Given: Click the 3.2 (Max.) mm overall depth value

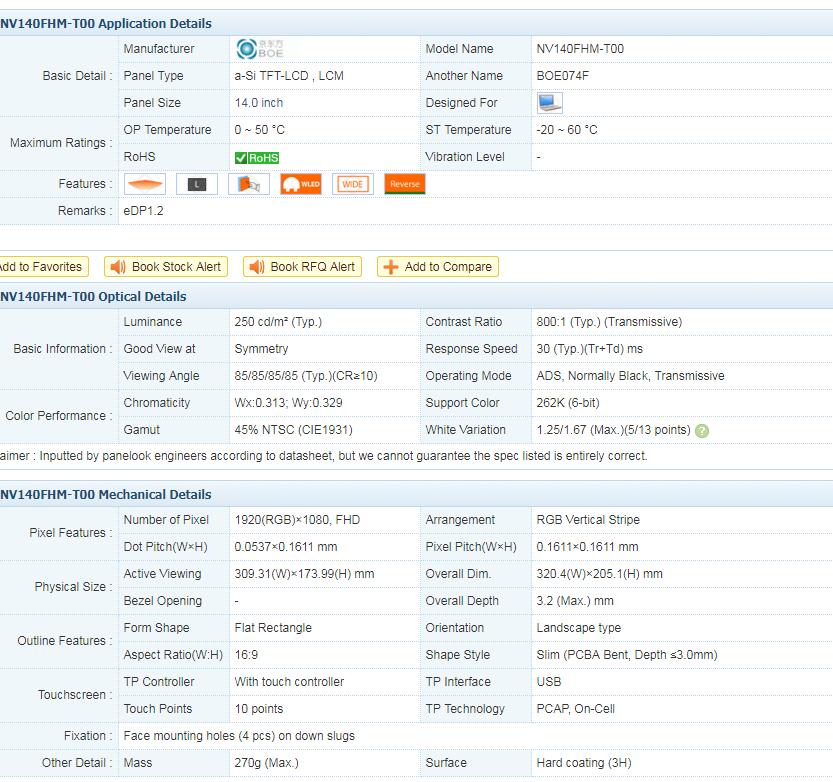Looking at the screenshot, I should (575, 601).
